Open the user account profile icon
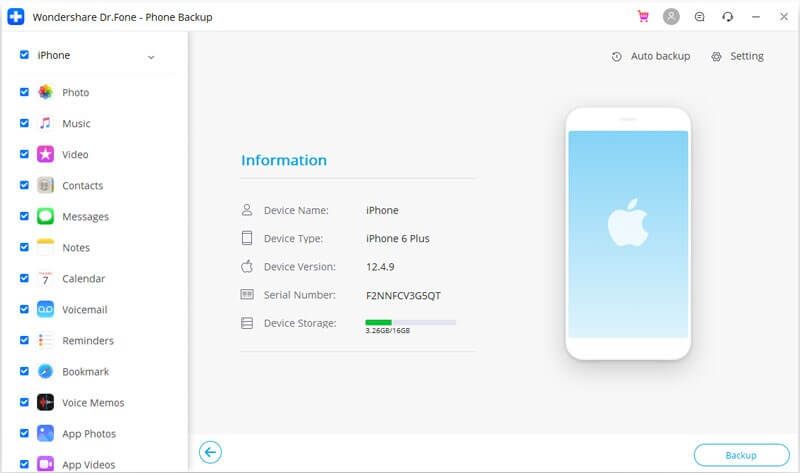 point(671,17)
